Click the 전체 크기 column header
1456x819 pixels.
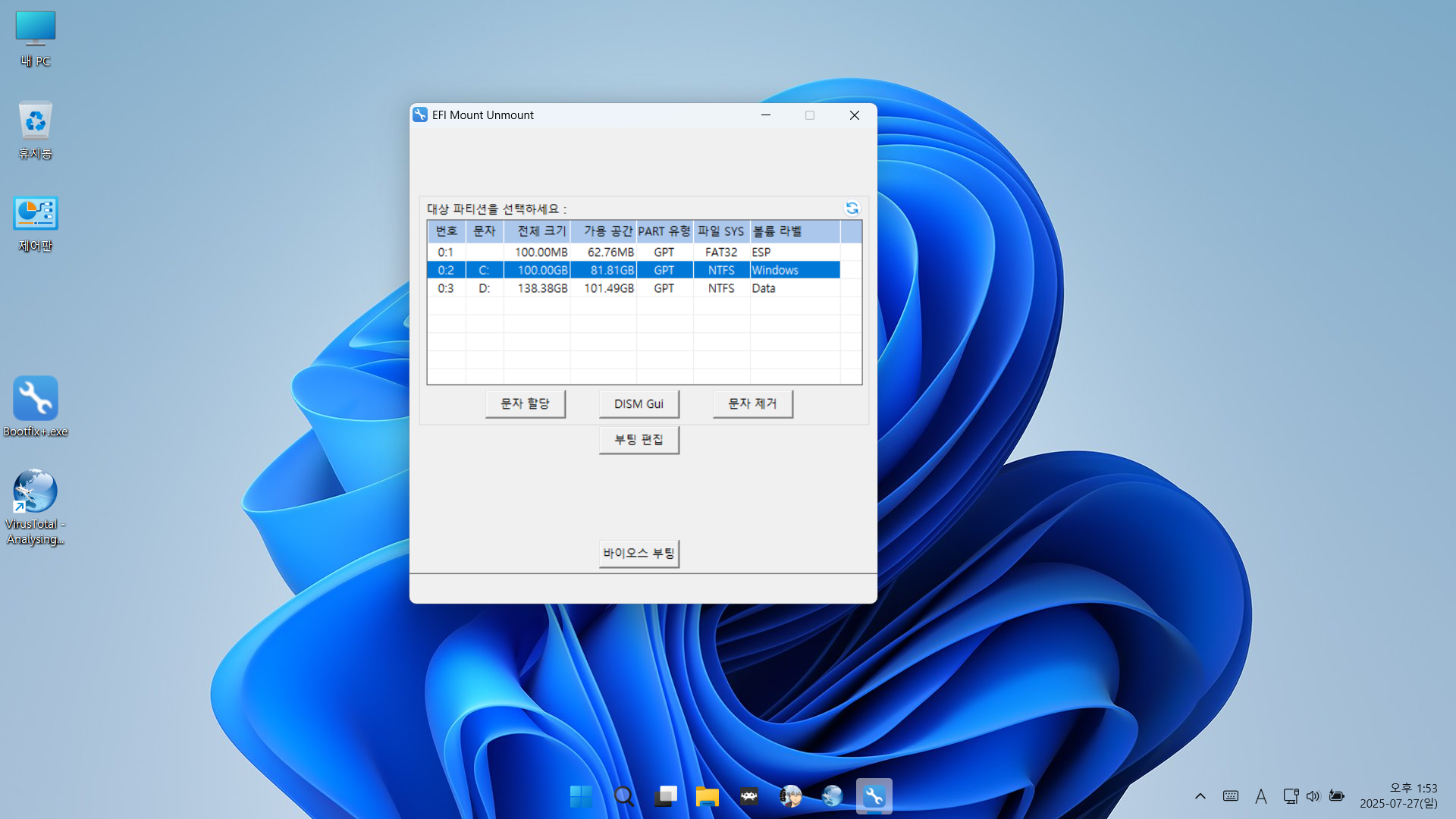pos(540,231)
